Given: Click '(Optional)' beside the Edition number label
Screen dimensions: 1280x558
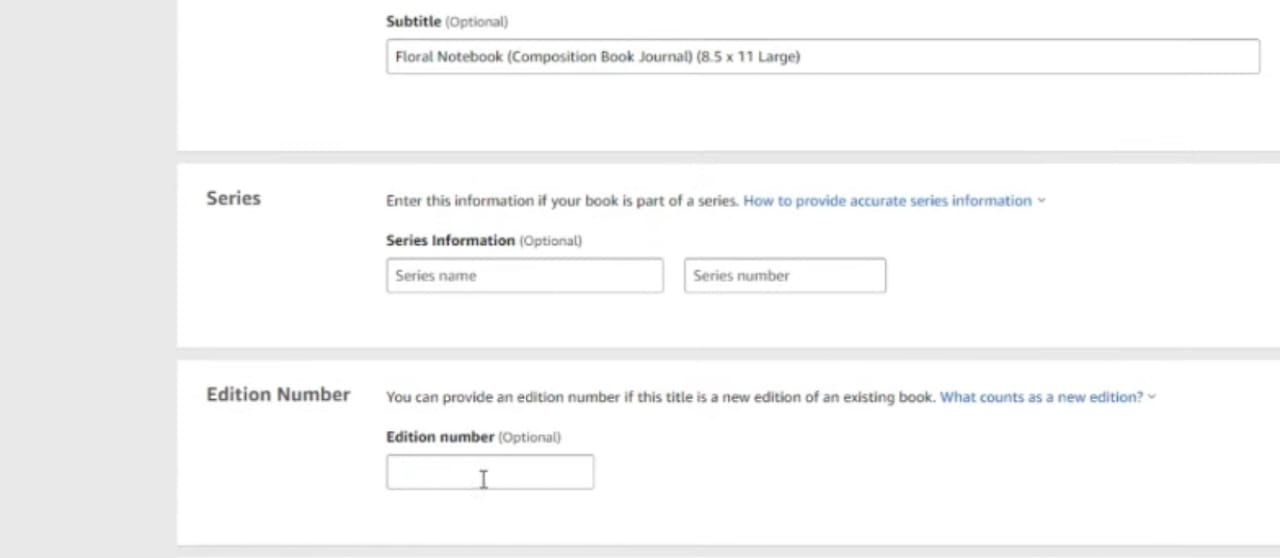Looking at the screenshot, I should pos(529,437).
